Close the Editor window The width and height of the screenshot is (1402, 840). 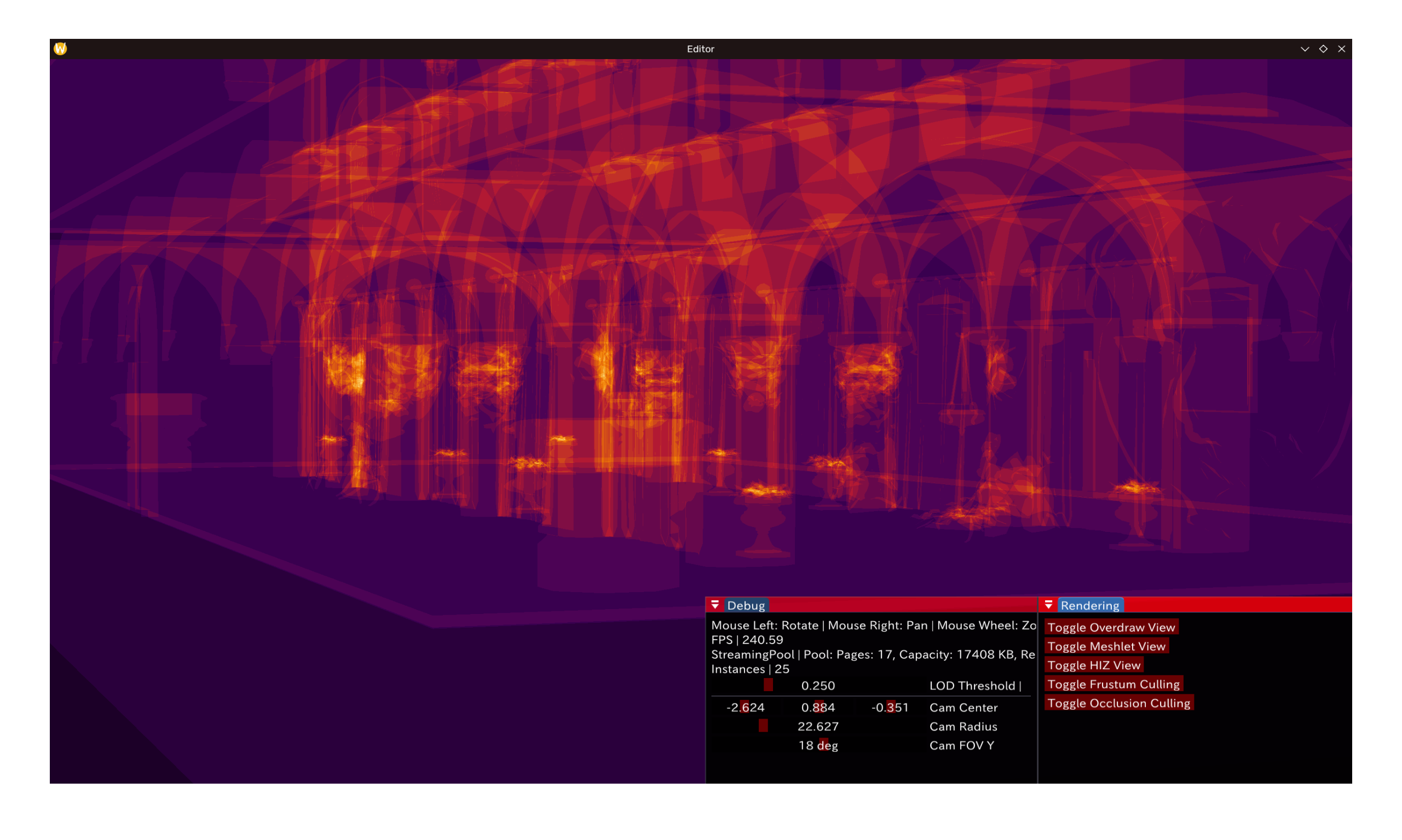click(x=1341, y=49)
